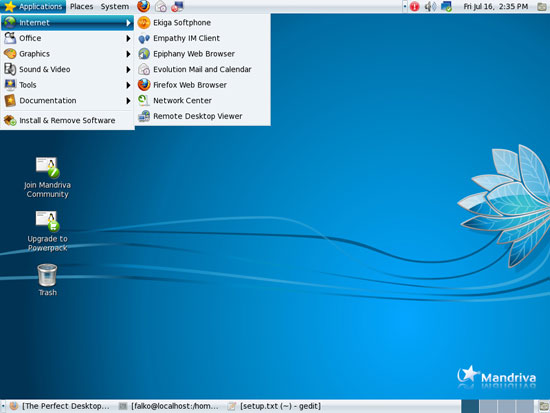This screenshot has height=413, width=550.
Task: Close the Applications menu via its panel button
Action: pos(33,6)
